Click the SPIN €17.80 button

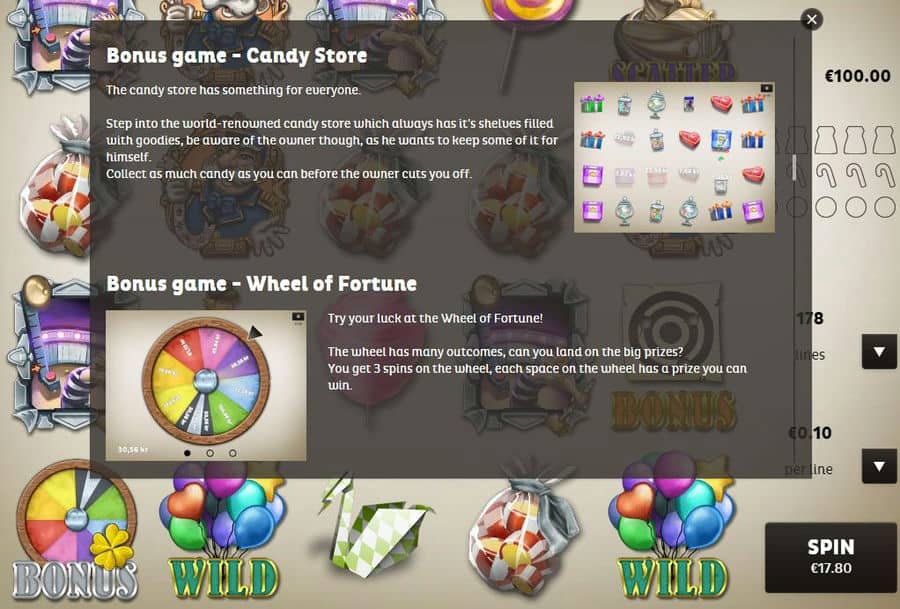(x=831, y=557)
